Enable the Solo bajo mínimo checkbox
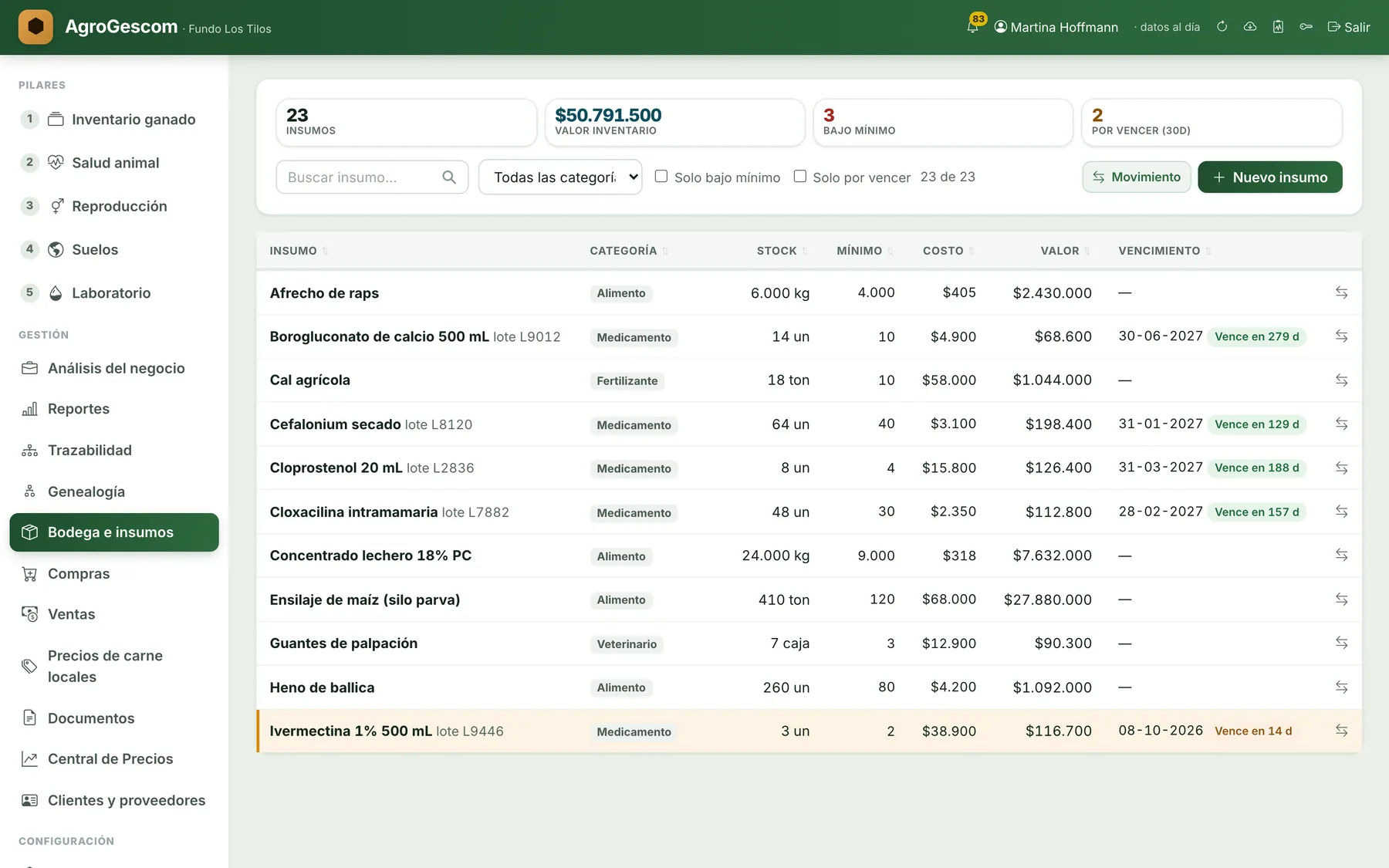The width and height of the screenshot is (1389, 868). 661,176
